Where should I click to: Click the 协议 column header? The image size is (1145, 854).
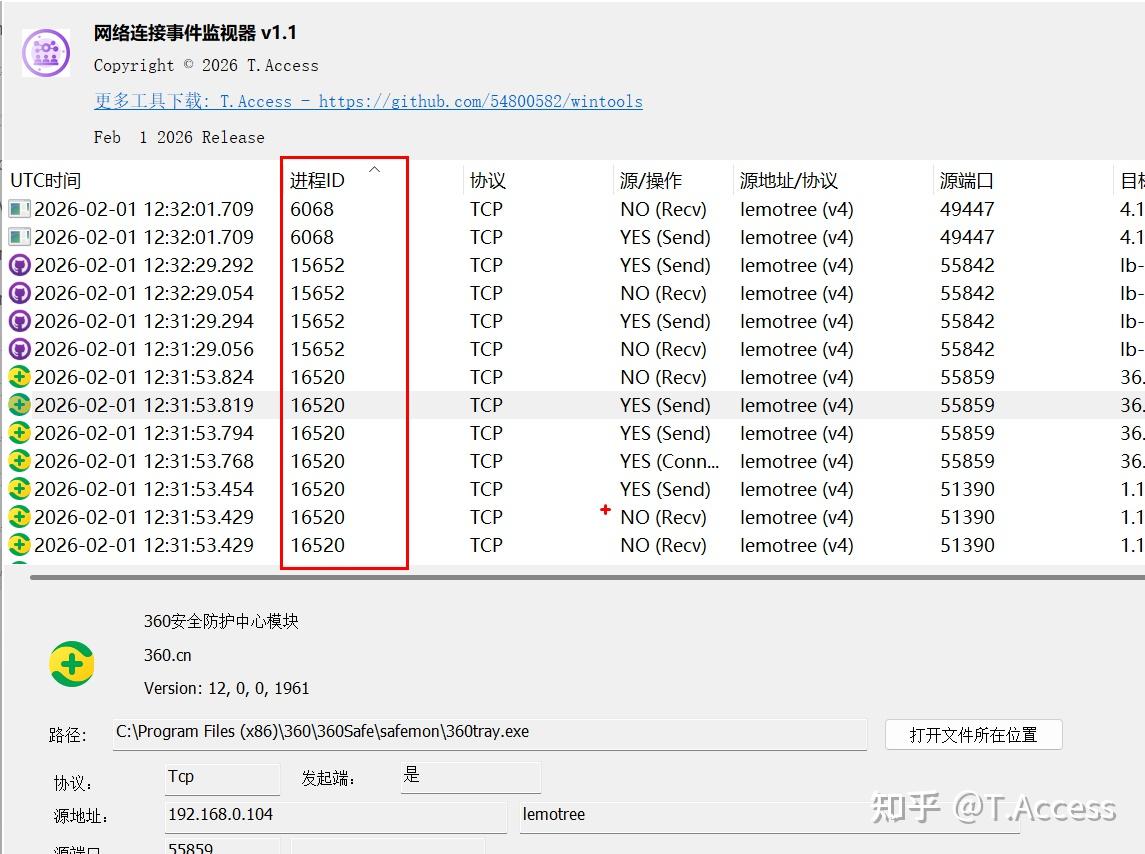click(488, 180)
